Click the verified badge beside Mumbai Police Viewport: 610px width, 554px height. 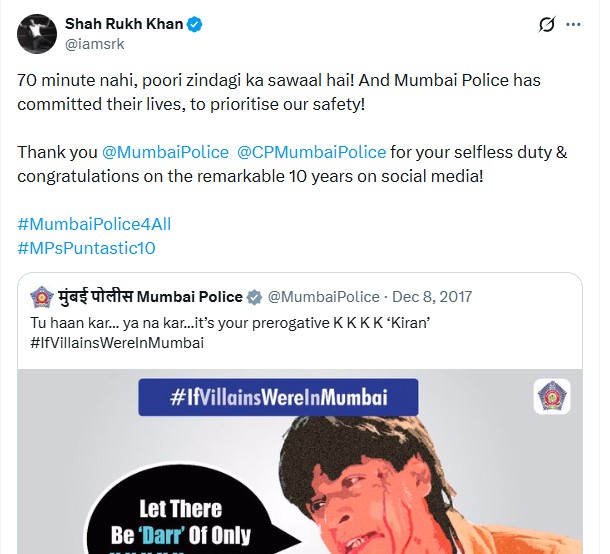[255, 296]
